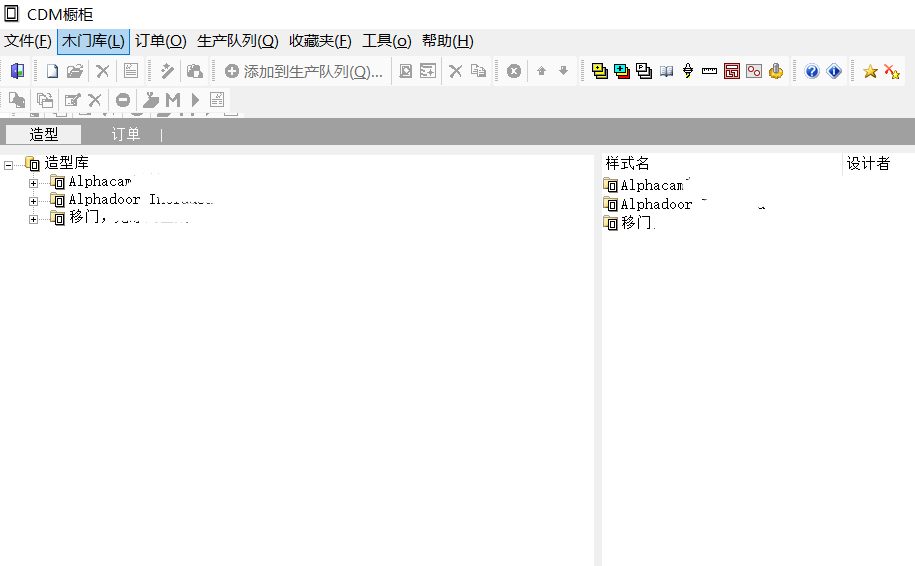Switch to the 订单 tab

pyautogui.click(x=125, y=134)
